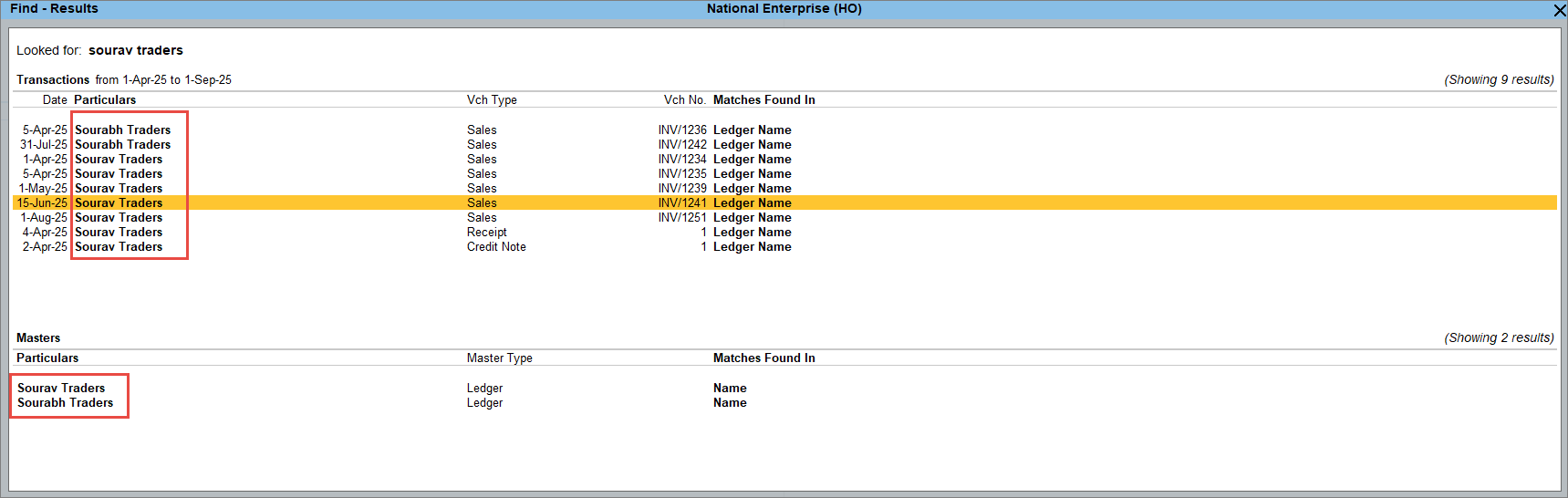Screen dimensions: 1568x498
Task: Select the 1-Aug-25 sales voucher INV/1251
Action: (x=119, y=218)
